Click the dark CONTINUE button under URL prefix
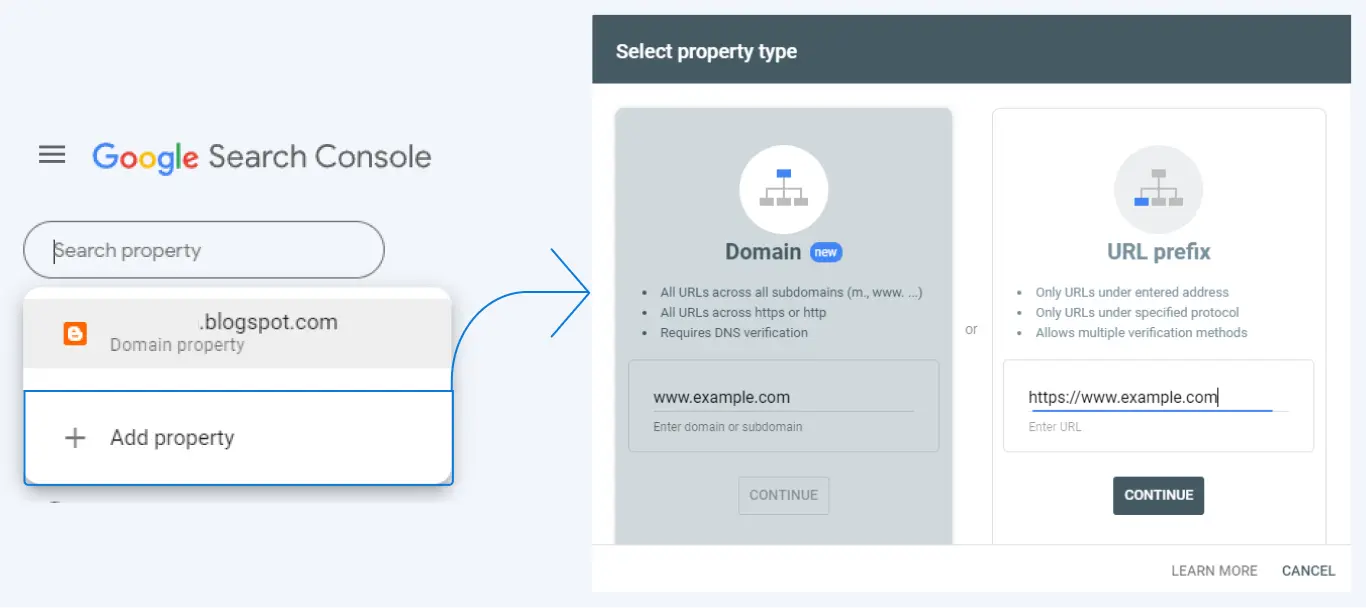 click(1158, 495)
